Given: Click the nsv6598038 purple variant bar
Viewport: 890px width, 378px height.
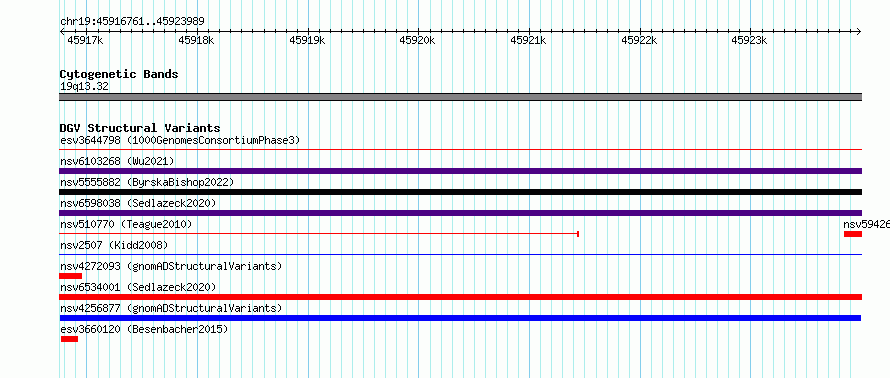Looking at the screenshot, I should 460,213.
